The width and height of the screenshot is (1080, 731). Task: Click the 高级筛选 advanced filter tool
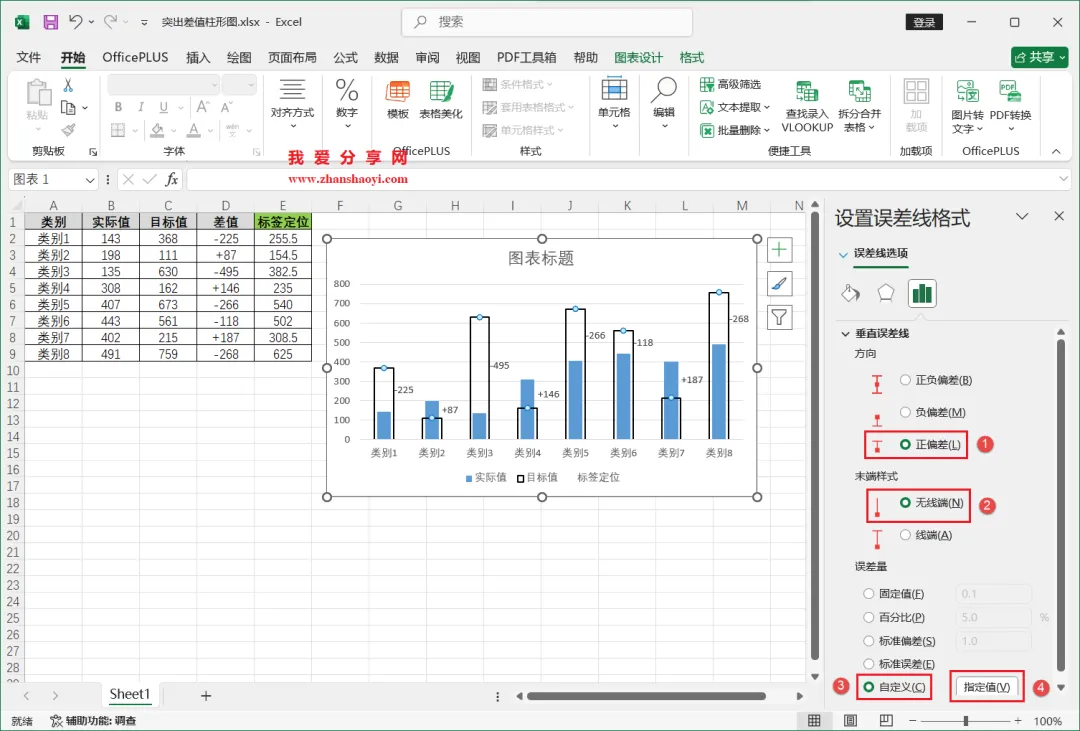(x=730, y=84)
